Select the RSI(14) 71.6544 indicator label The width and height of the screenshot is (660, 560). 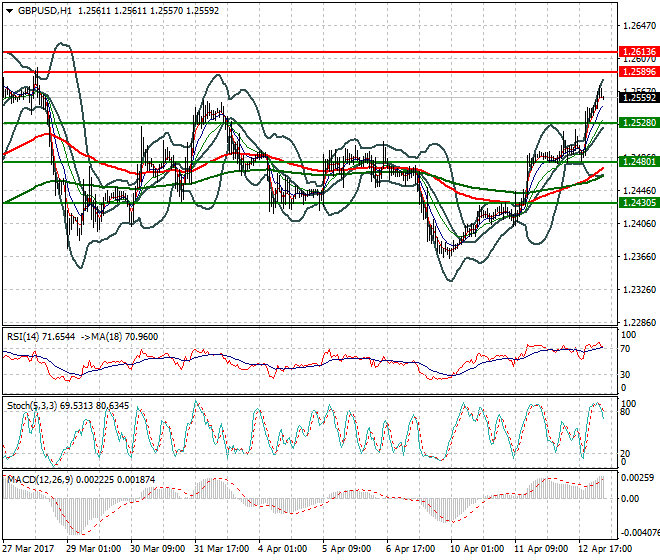point(41,337)
